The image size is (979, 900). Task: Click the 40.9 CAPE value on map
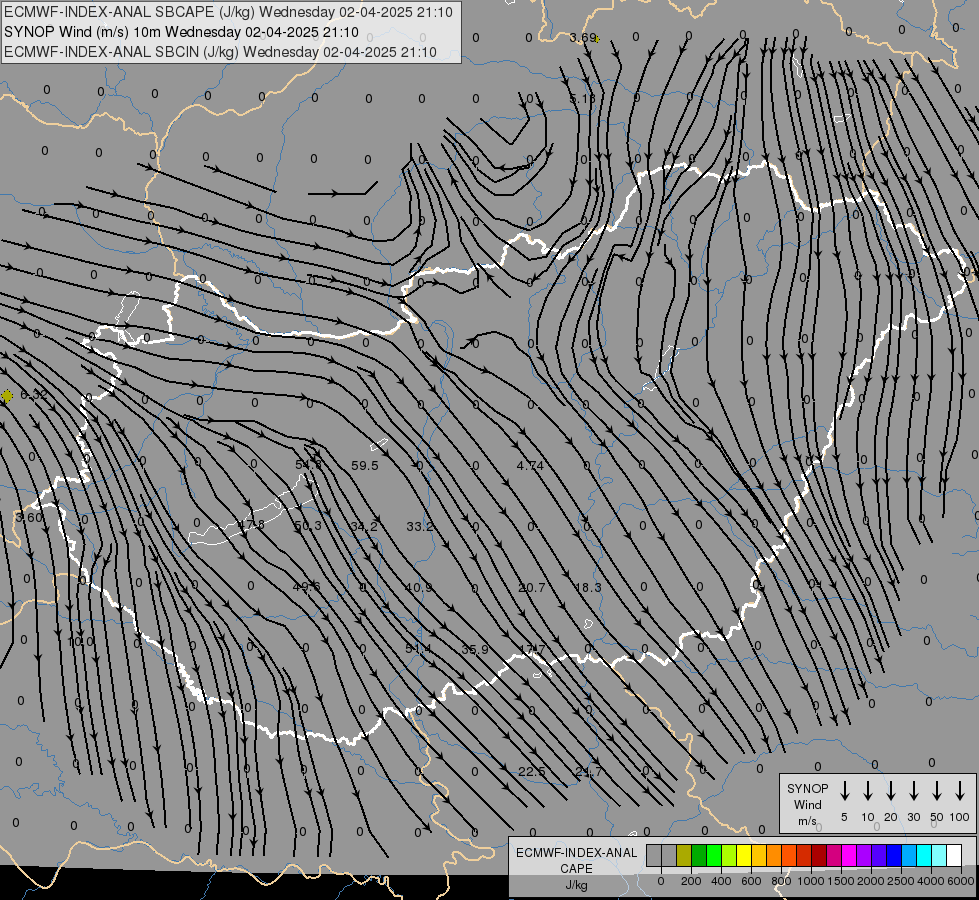tap(418, 588)
